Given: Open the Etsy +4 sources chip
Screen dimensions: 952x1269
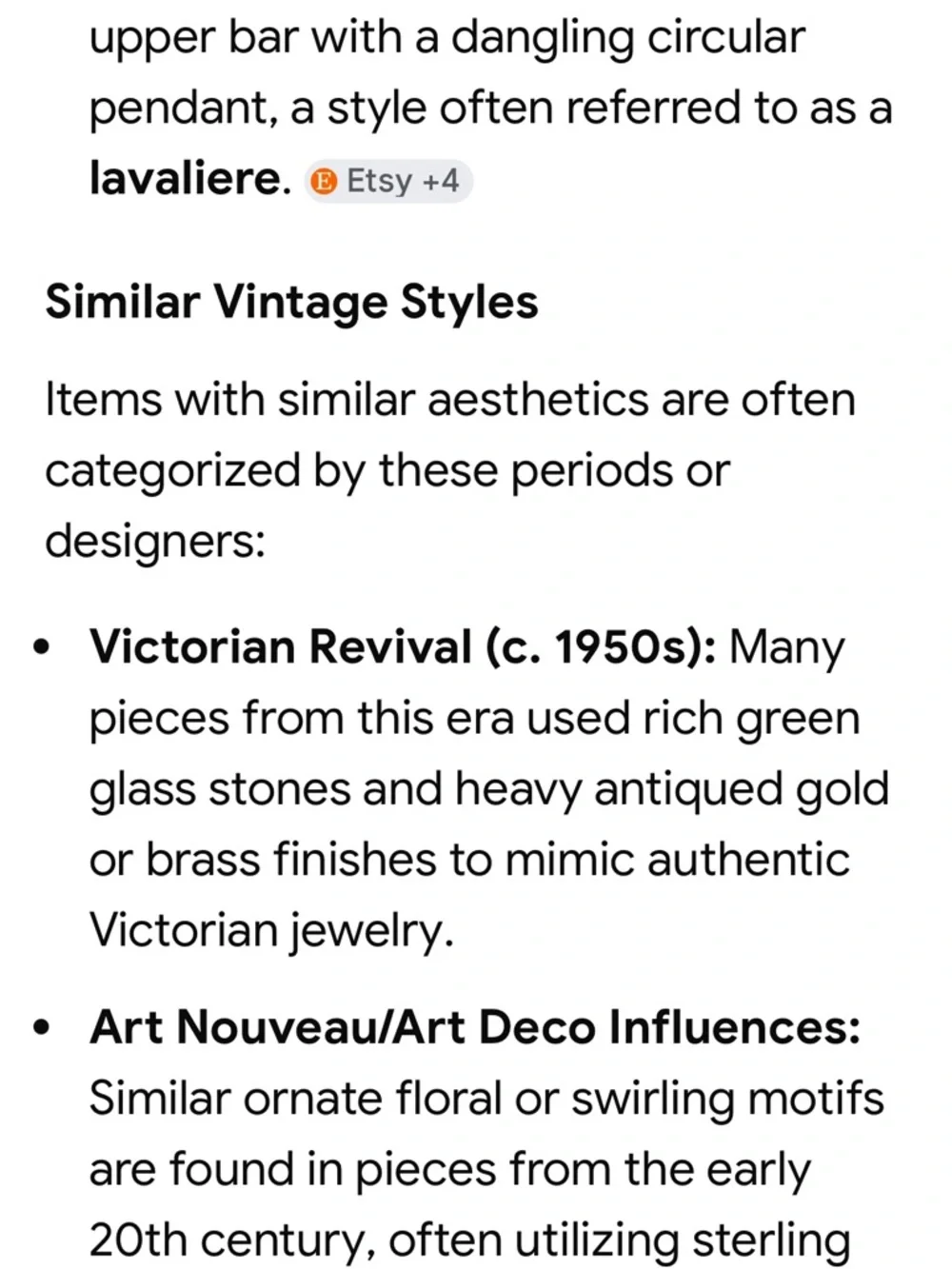Looking at the screenshot, I should [x=389, y=181].
